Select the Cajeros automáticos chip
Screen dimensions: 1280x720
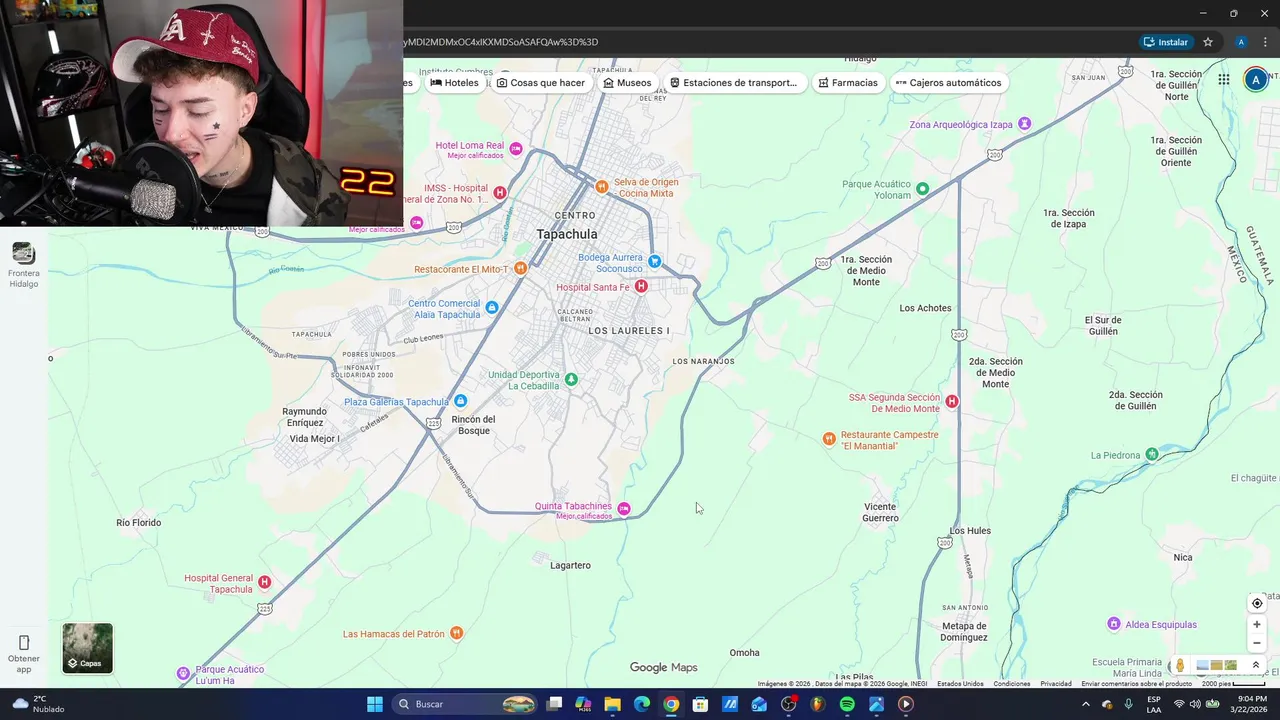point(948,83)
